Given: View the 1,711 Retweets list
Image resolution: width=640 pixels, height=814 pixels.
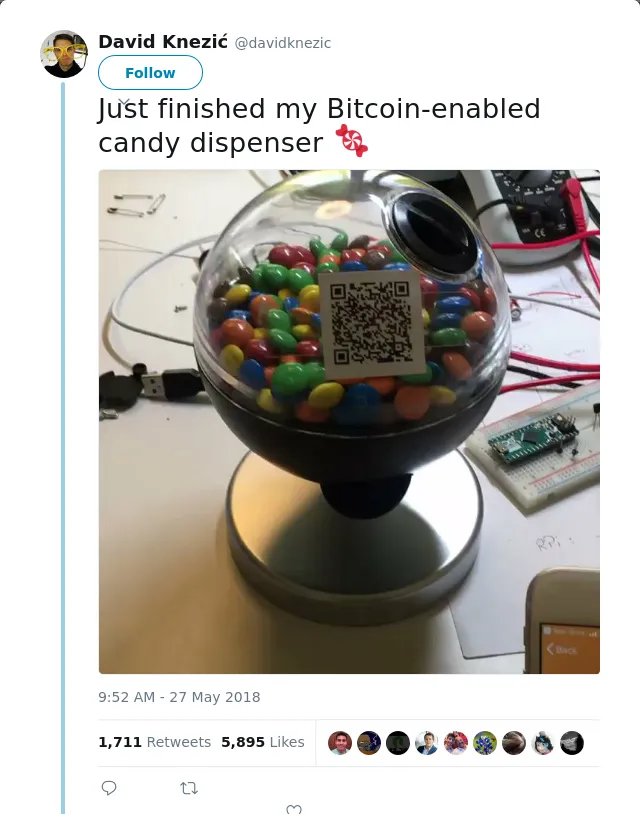Looking at the screenshot, I should click(x=155, y=742).
